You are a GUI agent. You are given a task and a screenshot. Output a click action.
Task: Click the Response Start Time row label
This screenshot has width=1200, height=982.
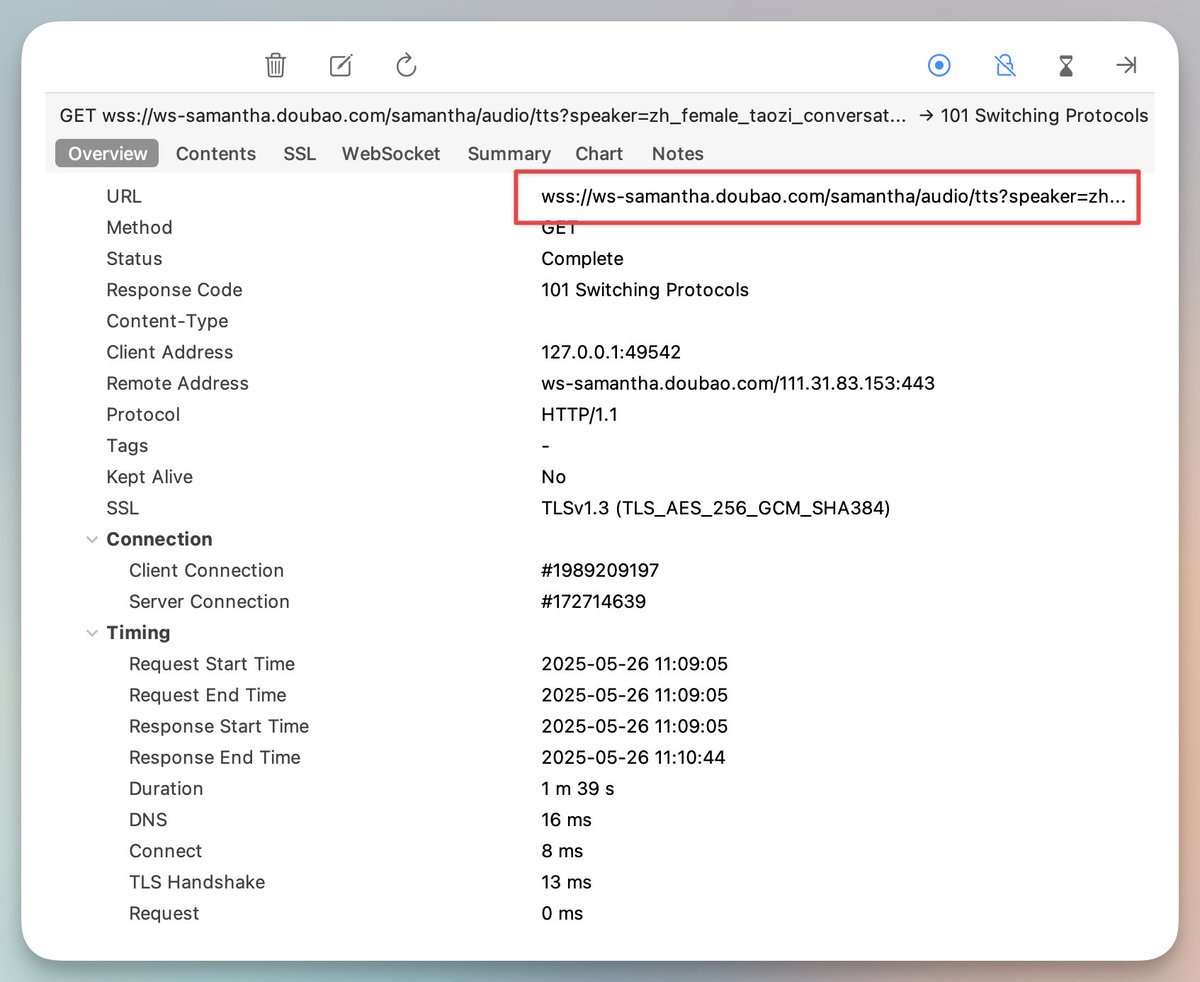click(219, 726)
